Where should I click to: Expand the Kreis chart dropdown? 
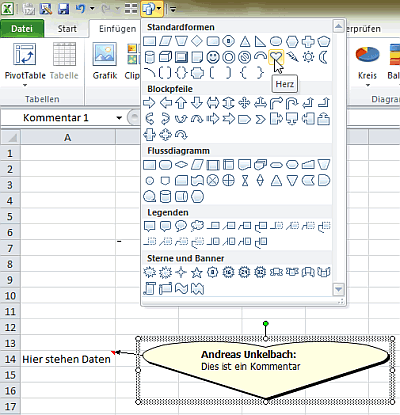[x=367, y=85]
